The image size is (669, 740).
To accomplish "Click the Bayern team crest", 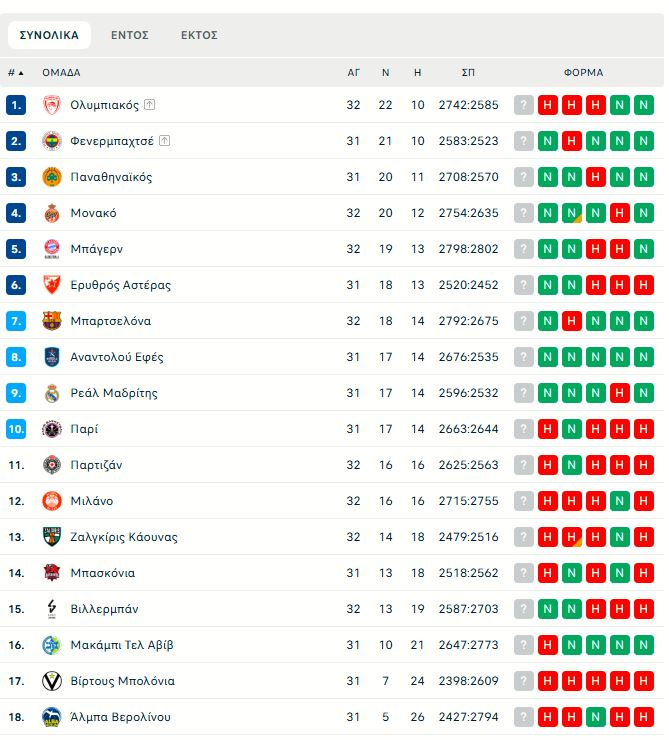I will [52, 249].
